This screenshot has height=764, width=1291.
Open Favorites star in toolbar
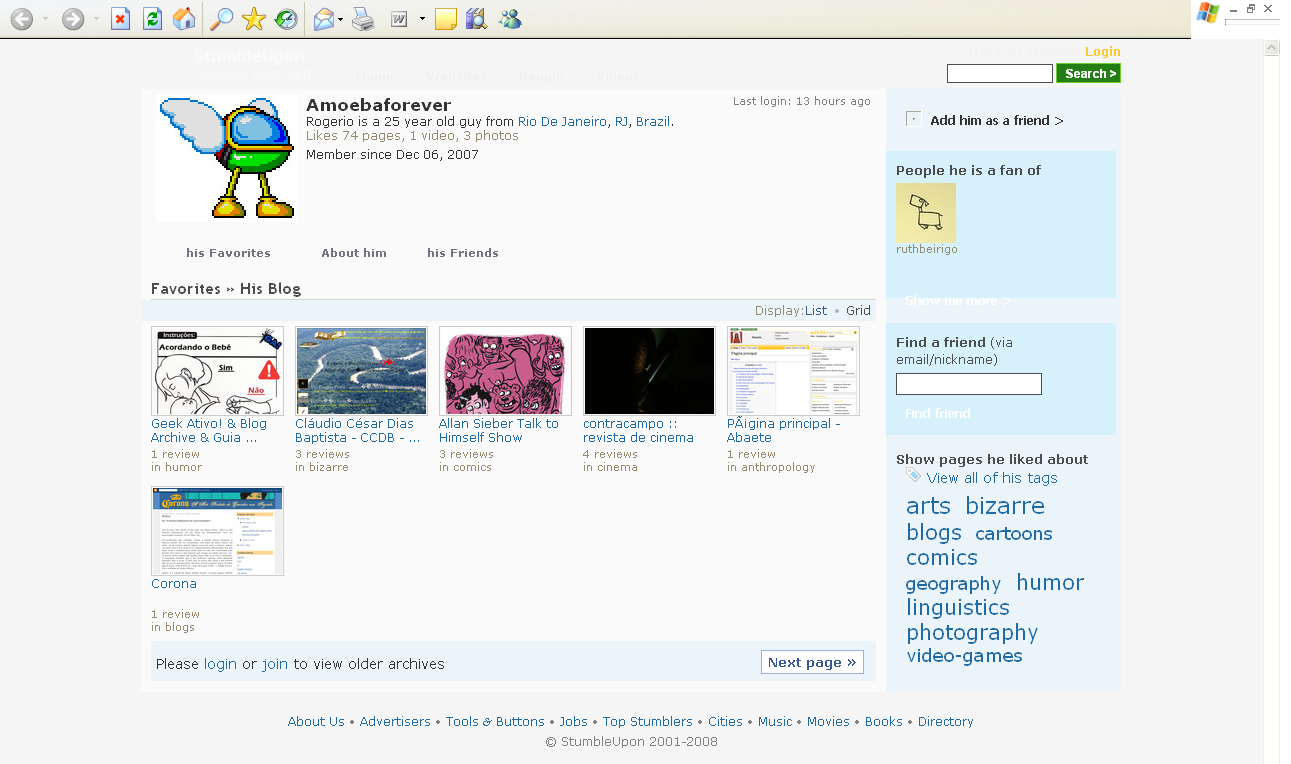point(254,19)
